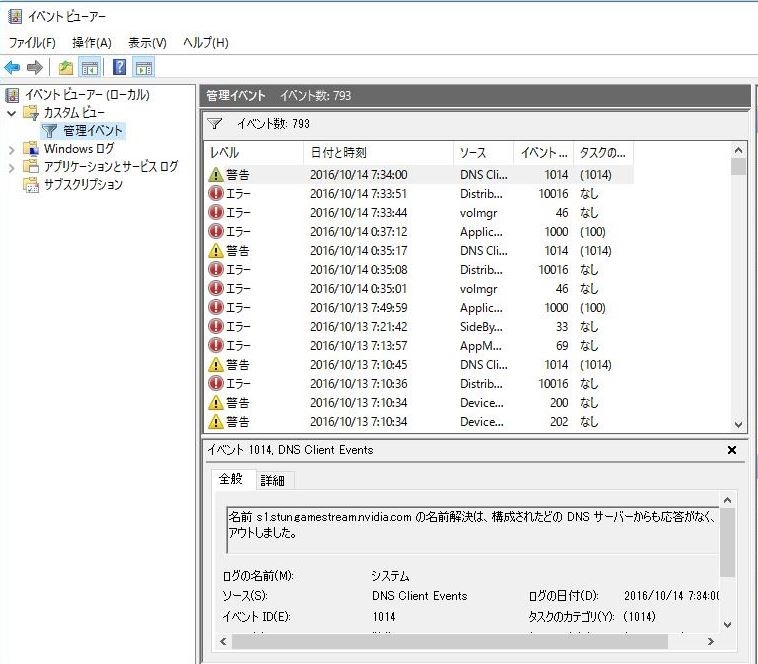This screenshot has width=758, height=664.
Task: Click the カスタム ビュー folder icon
Action: 31,113
